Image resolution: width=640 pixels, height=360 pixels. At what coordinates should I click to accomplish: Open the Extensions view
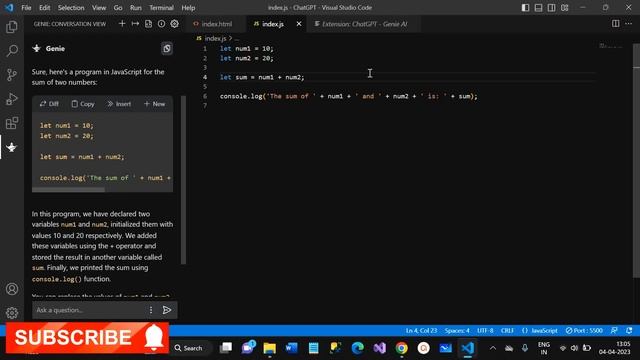tap(12, 123)
